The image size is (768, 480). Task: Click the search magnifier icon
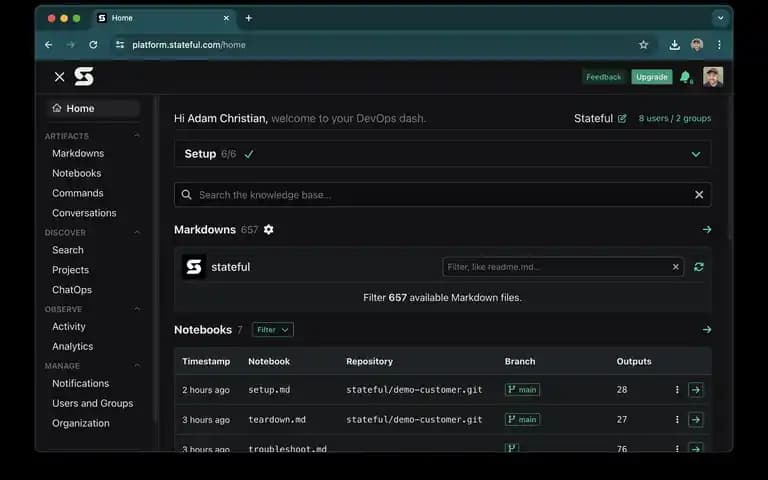186,194
